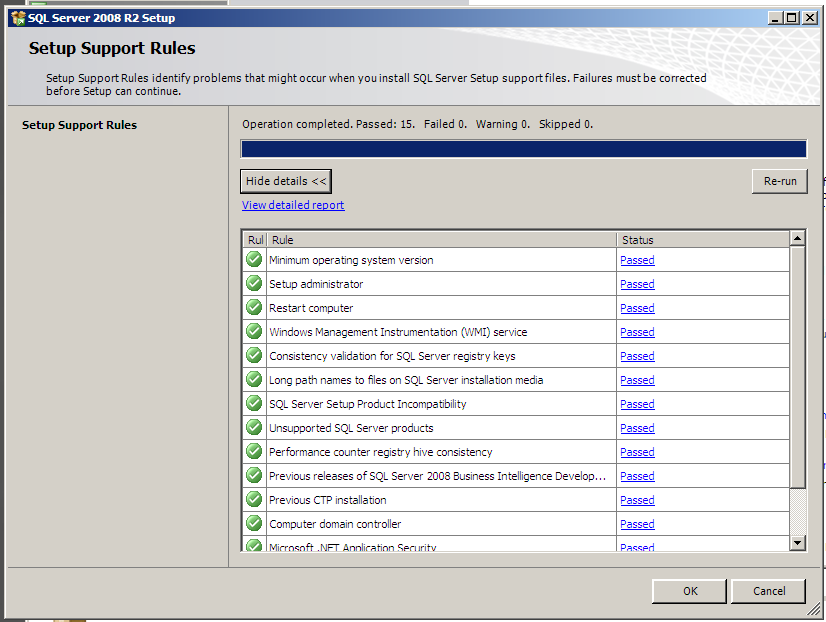Screen dimensions: 826x622
Task: Select Computer domain controller rule text
Action: (x=335, y=524)
